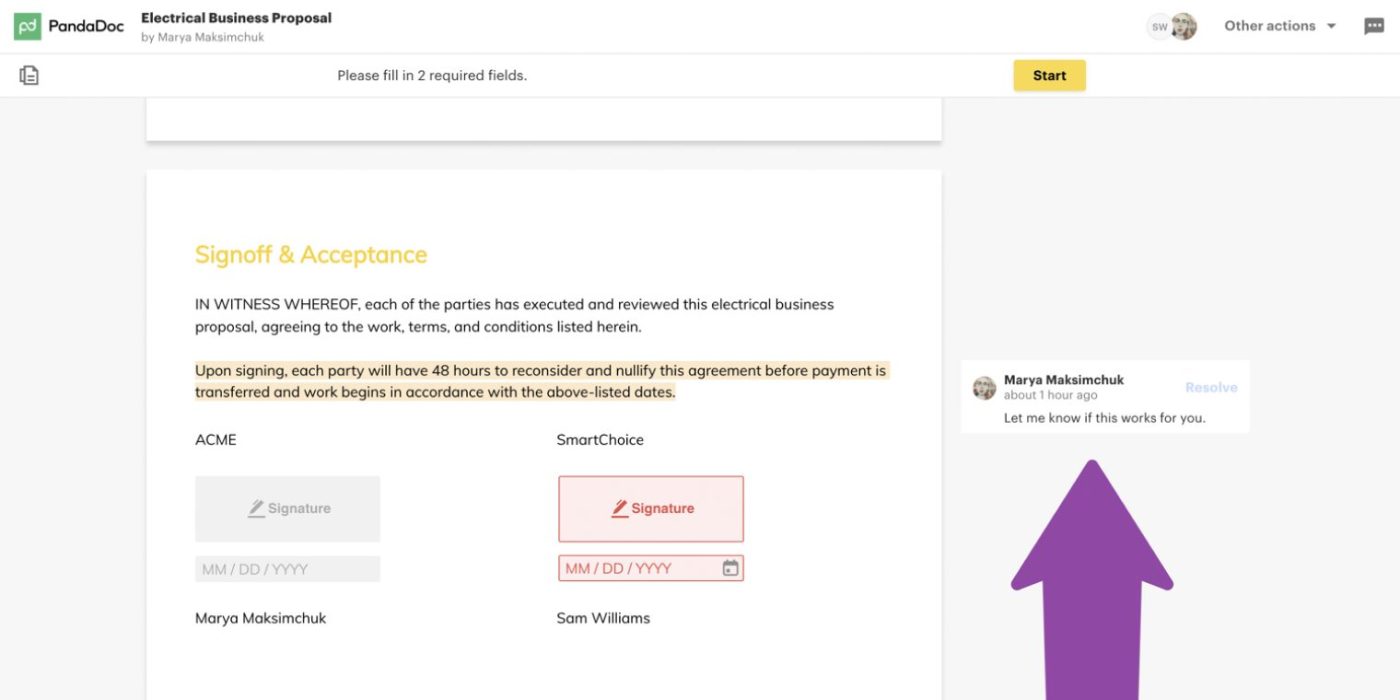Click the SW recipient avatar
Screen dimensions: 1400x700
coord(1159,27)
